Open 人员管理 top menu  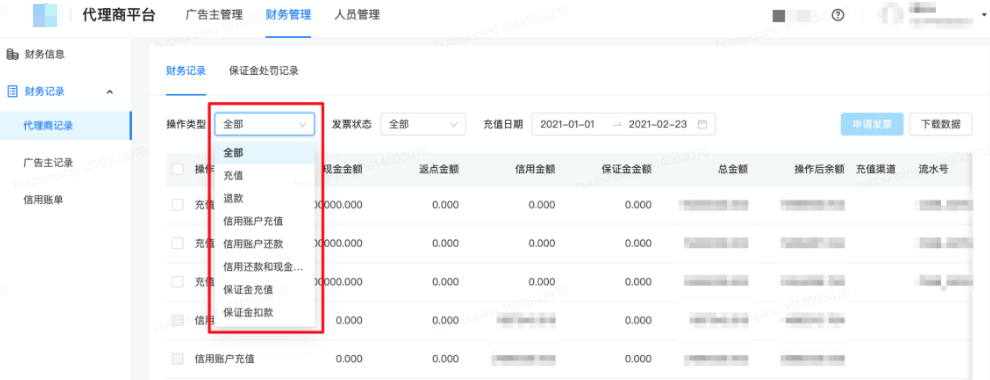click(x=357, y=15)
